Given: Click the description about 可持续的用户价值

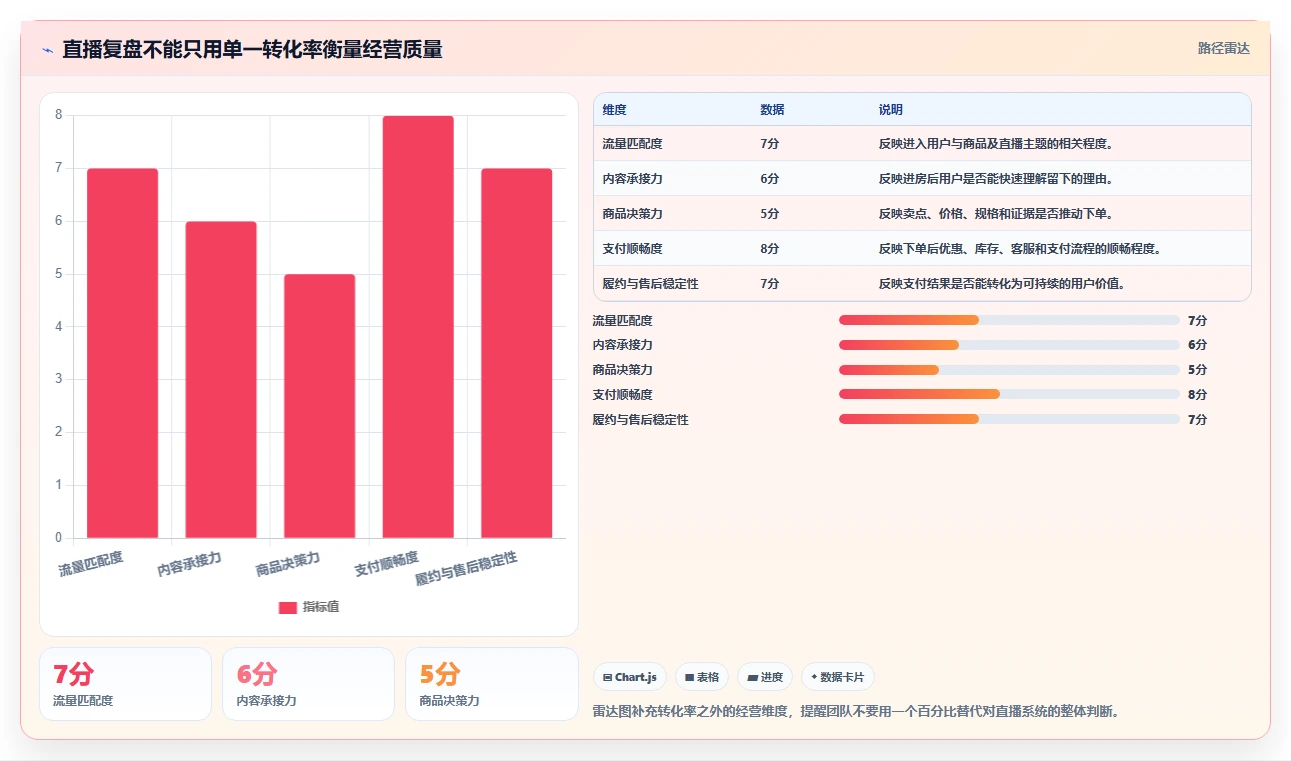Looking at the screenshot, I should [1003, 284].
